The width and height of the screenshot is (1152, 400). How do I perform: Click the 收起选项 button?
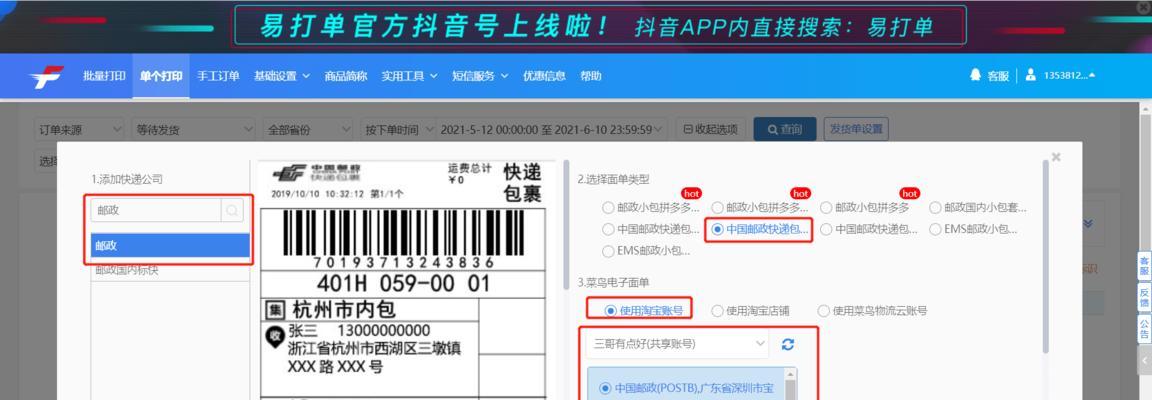click(x=710, y=129)
